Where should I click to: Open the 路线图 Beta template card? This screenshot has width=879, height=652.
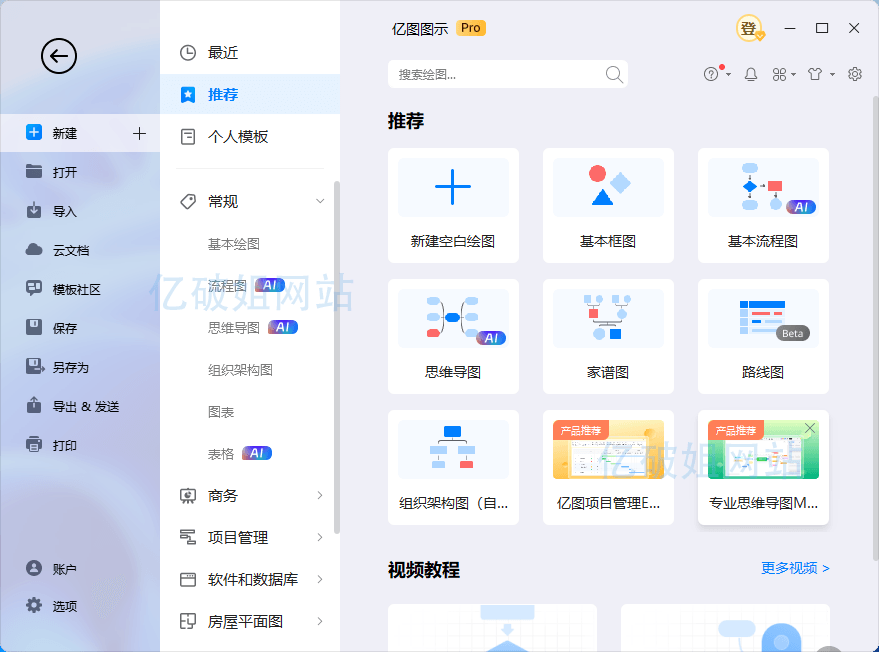click(763, 336)
